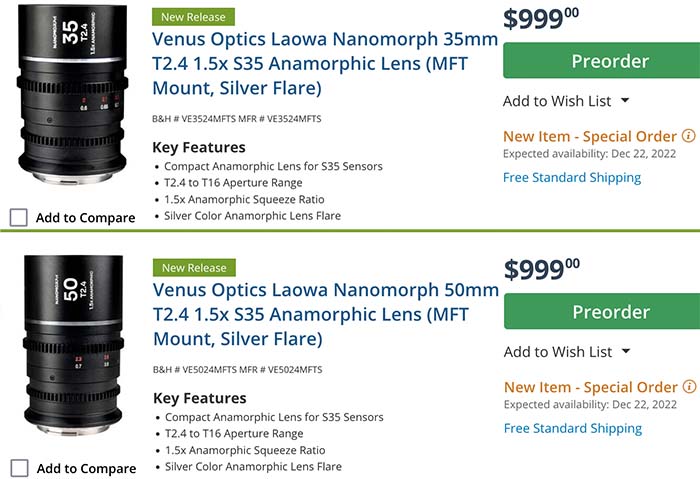Click New Item - Special Order on 35mm
700x479 pixels.
tap(590, 136)
